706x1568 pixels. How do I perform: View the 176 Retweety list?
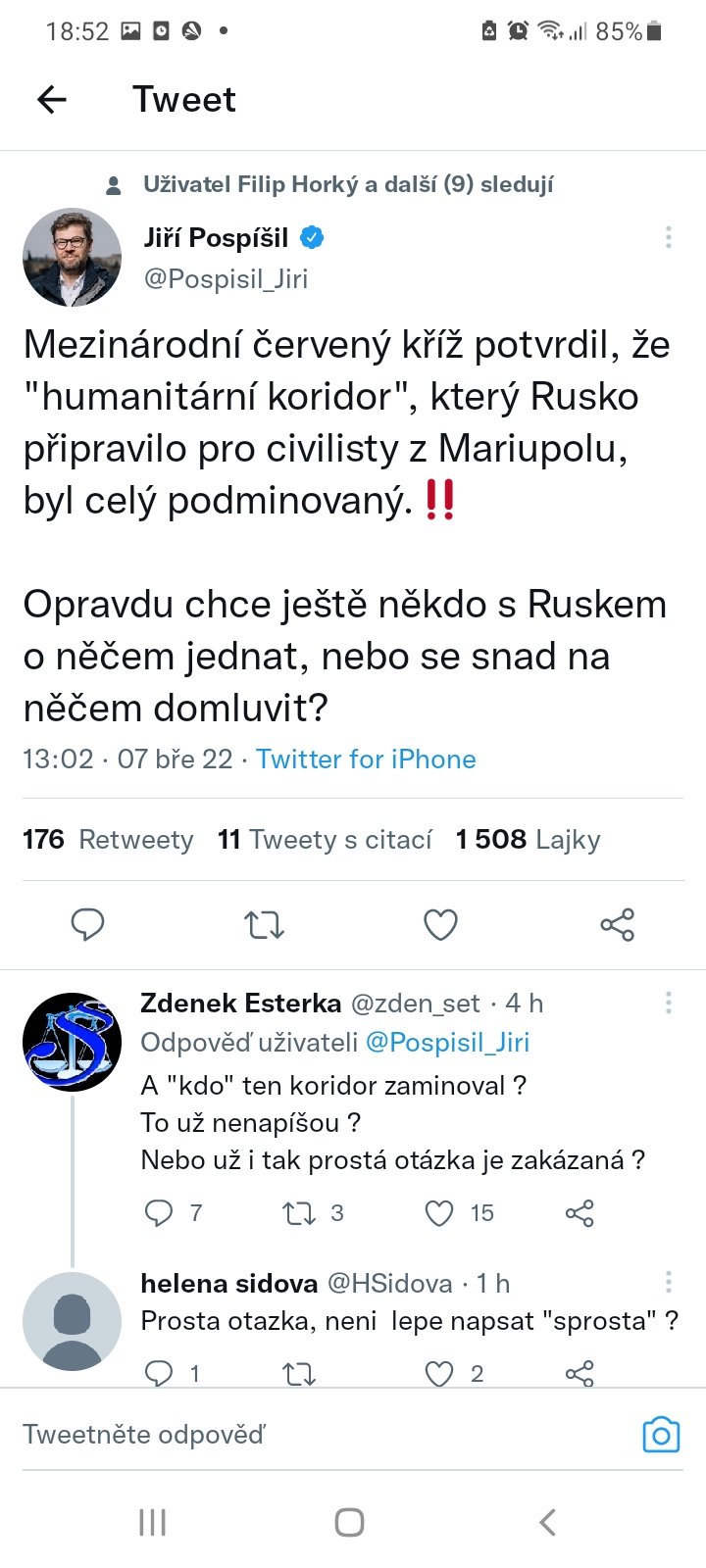pos(108,840)
